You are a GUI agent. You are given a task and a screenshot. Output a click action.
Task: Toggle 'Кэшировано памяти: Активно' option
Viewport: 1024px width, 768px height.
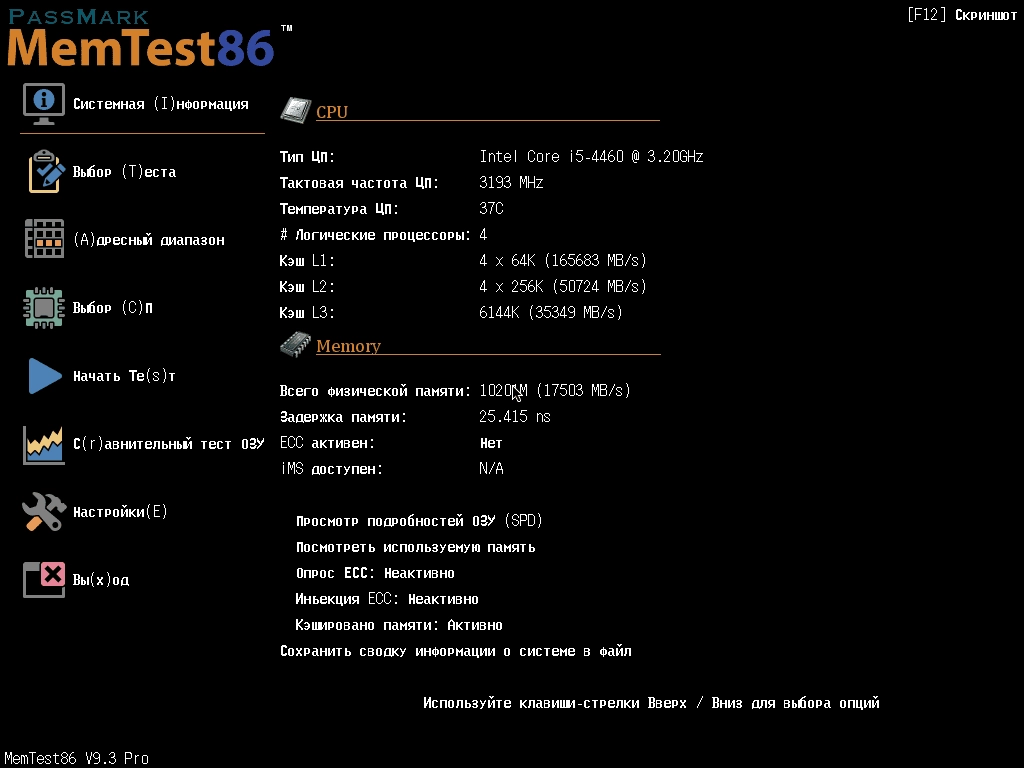click(399, 625)
